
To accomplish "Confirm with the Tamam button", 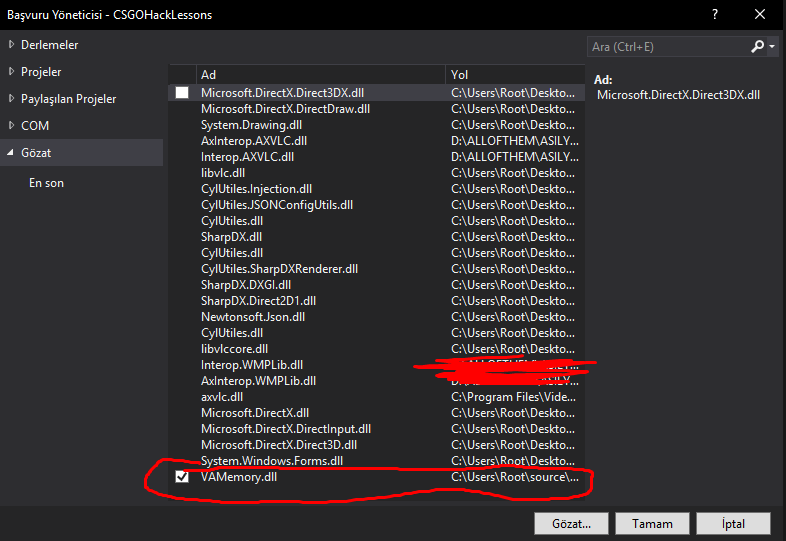I will point(652,523).
